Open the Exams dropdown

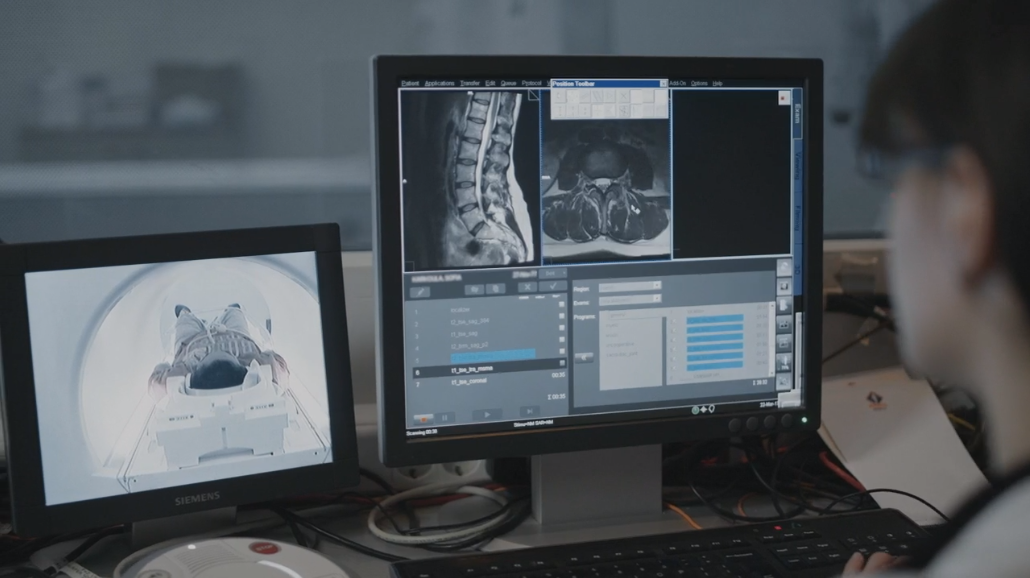pyautogui.click(x=629, y=299)
